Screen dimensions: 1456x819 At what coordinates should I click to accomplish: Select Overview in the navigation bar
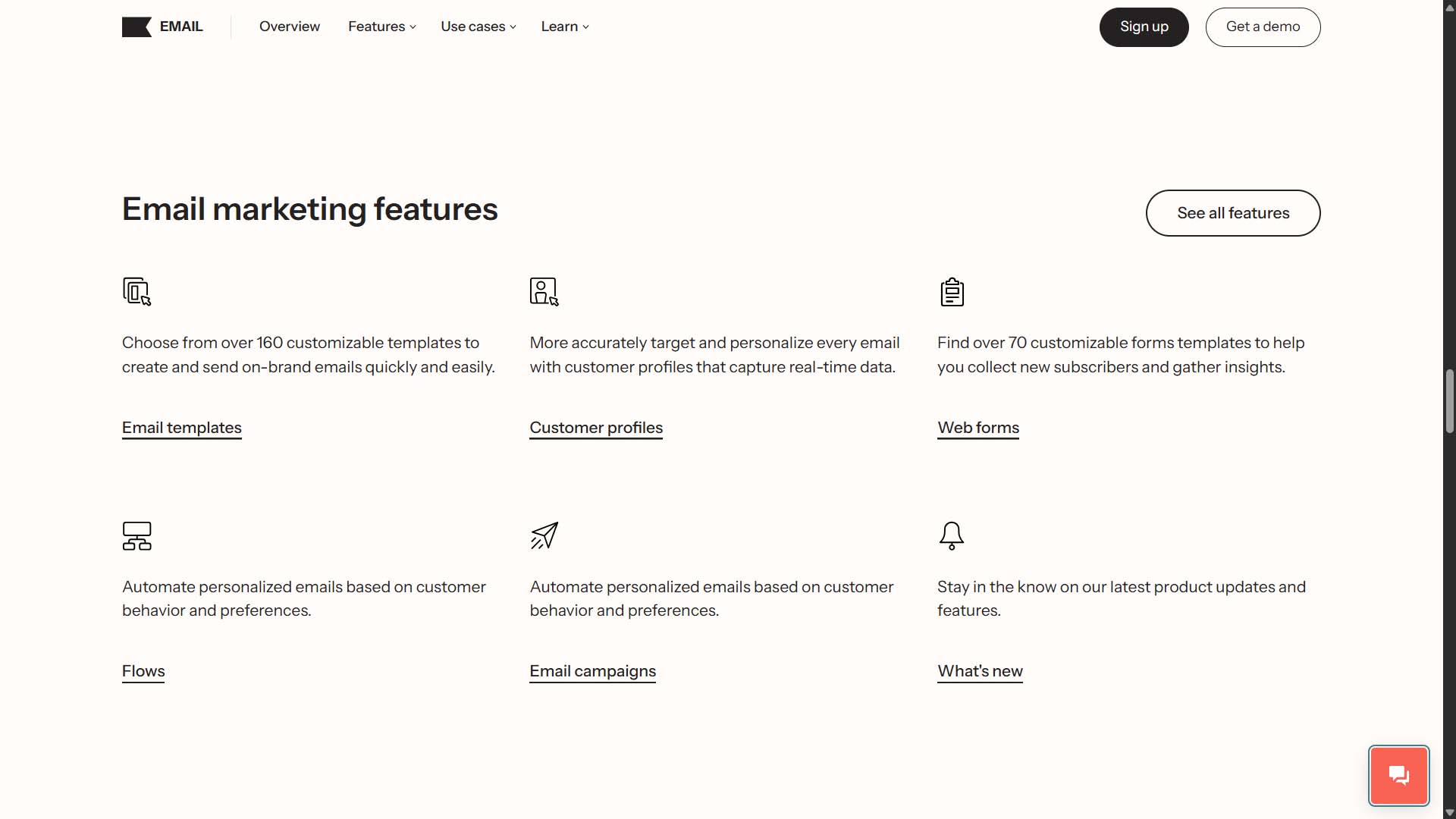(289, 27)
